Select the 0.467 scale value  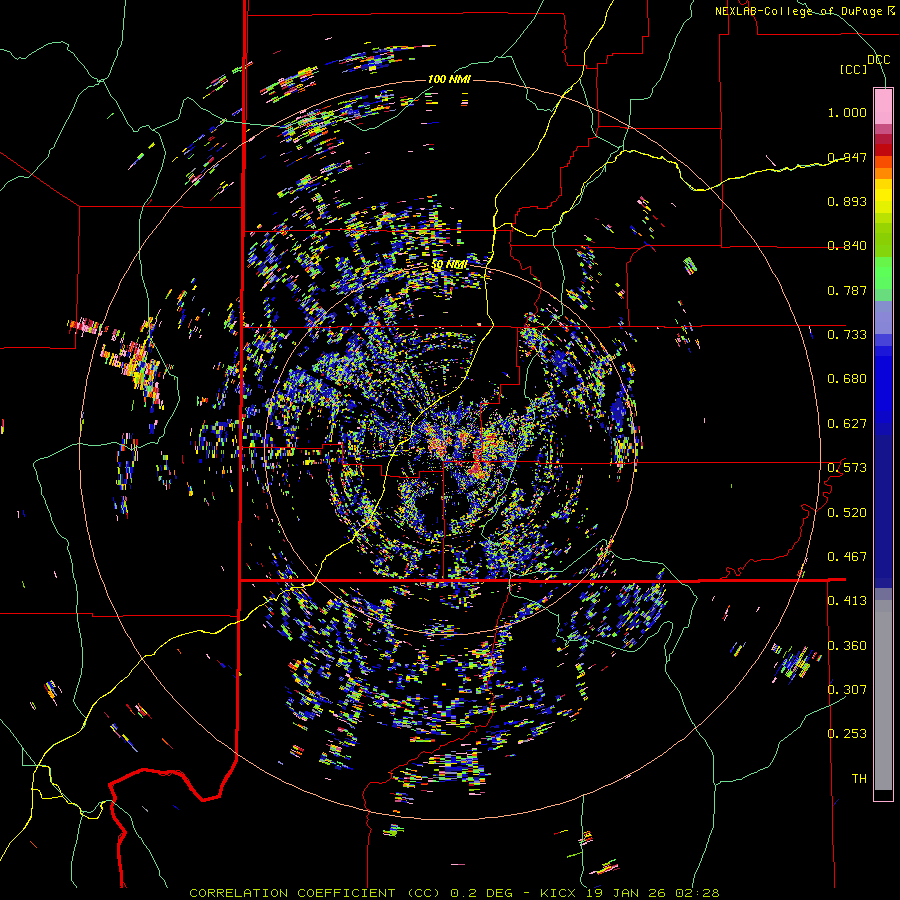(847, 557)
